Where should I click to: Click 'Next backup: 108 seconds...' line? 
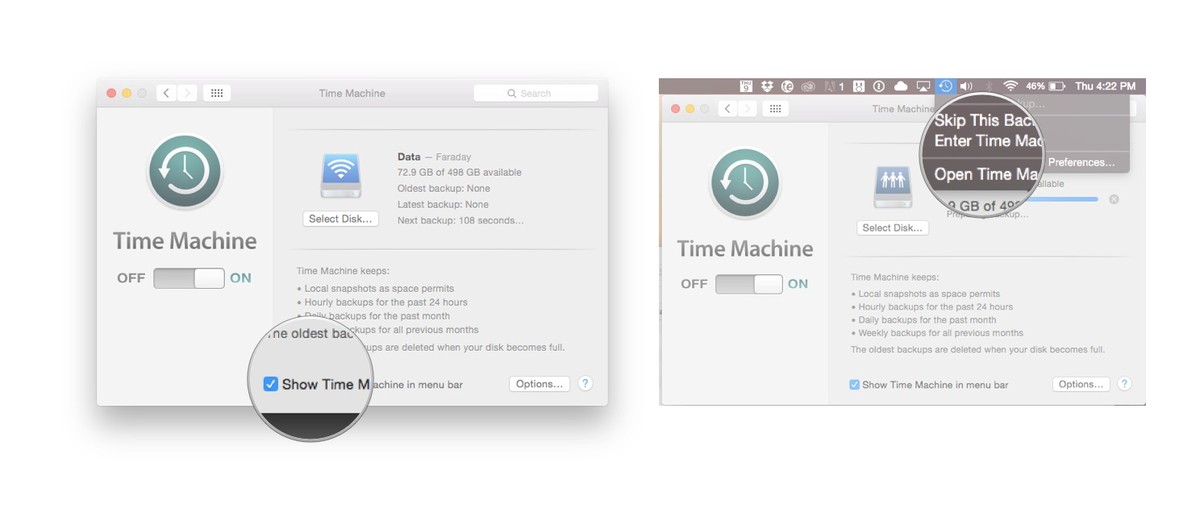461,220
